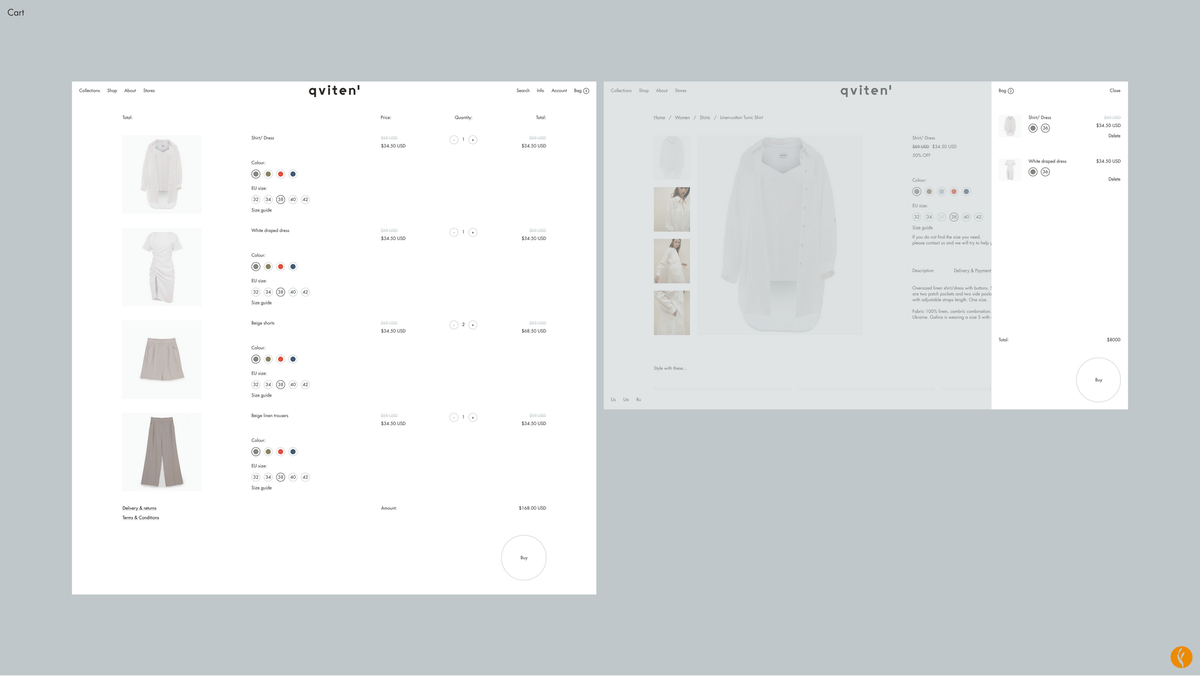Screen dimensions: 1200x676
Task: Select the top shirt gallery thumbnail on product page
Action: (672, 158)
